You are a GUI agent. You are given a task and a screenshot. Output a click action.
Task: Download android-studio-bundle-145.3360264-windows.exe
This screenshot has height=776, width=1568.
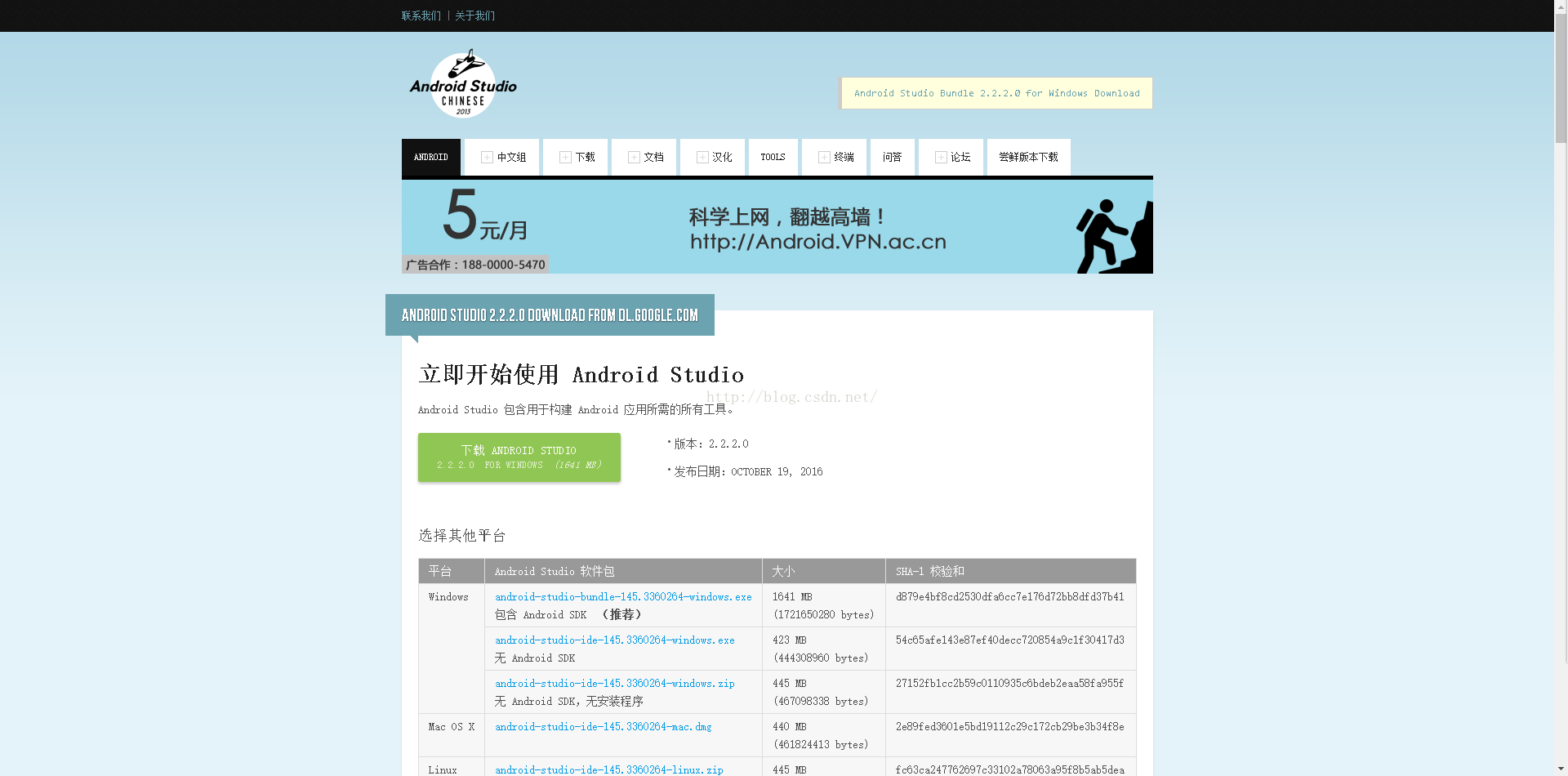click(x=623, y=597)
